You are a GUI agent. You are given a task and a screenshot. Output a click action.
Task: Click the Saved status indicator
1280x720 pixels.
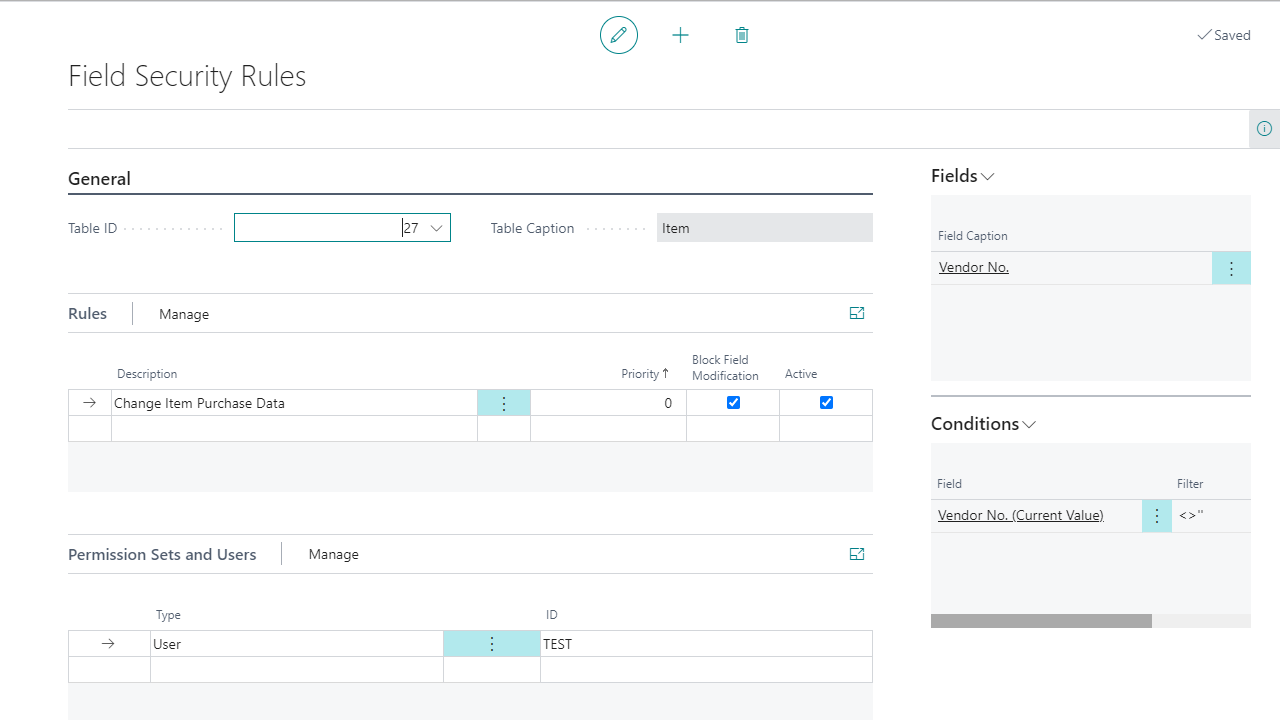pyautogui.click(x=1224, y=35)
